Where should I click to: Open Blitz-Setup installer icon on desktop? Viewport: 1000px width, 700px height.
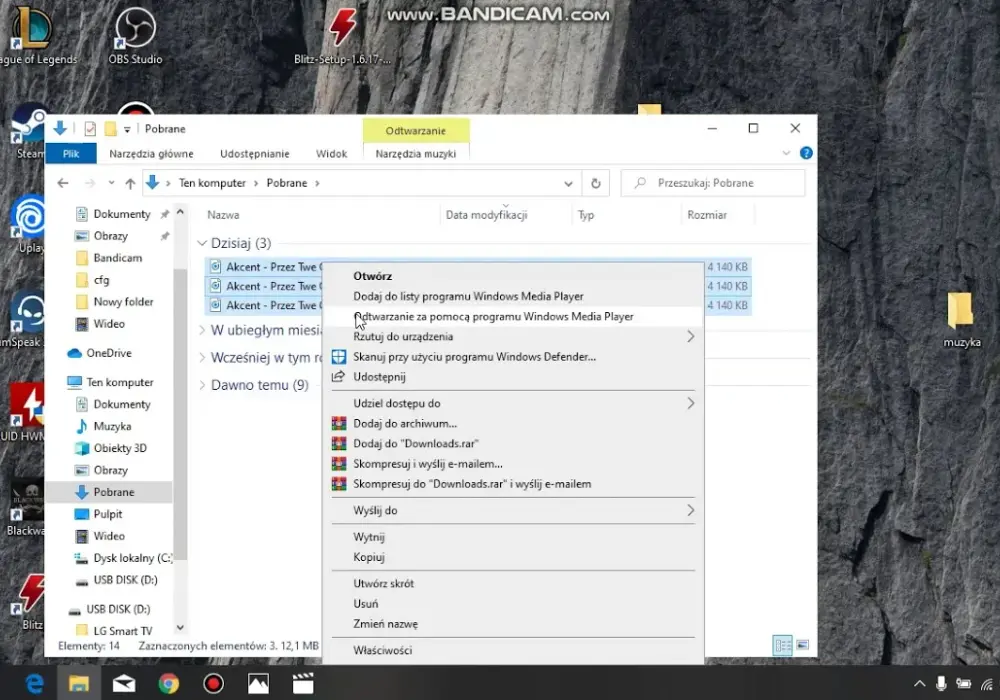(342, 35)
